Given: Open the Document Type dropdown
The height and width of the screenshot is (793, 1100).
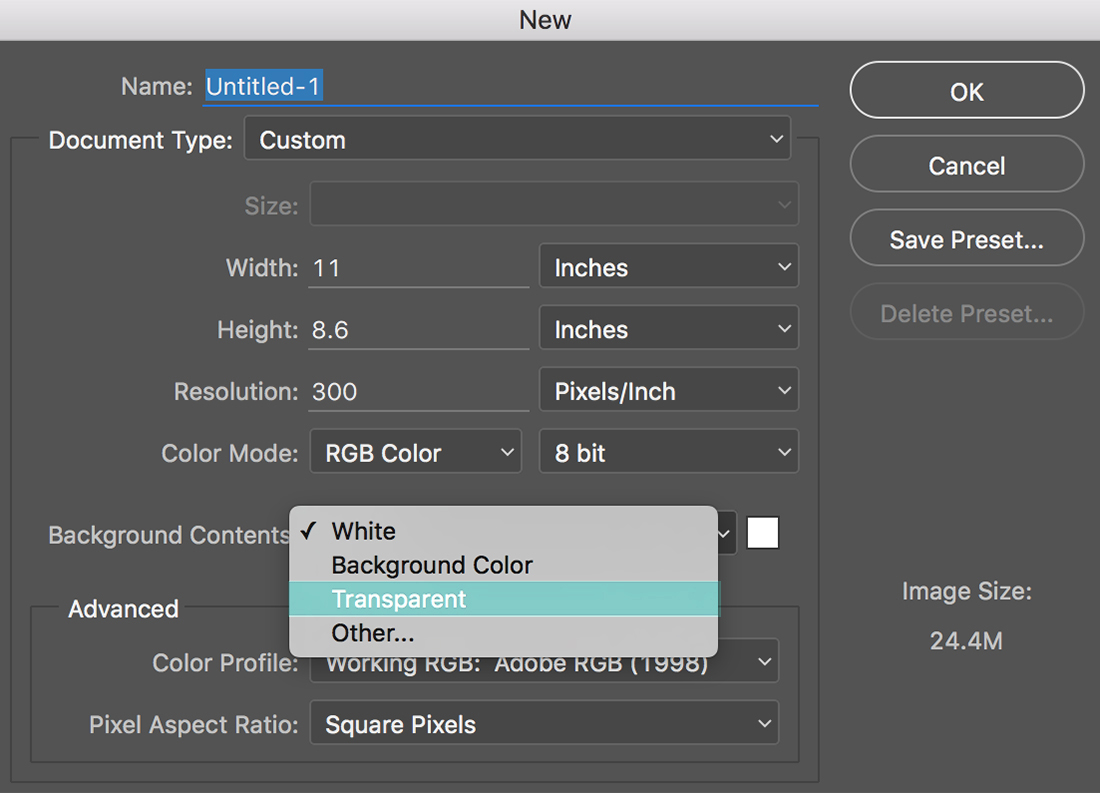Looking at the screenshot, I should 518,139.
